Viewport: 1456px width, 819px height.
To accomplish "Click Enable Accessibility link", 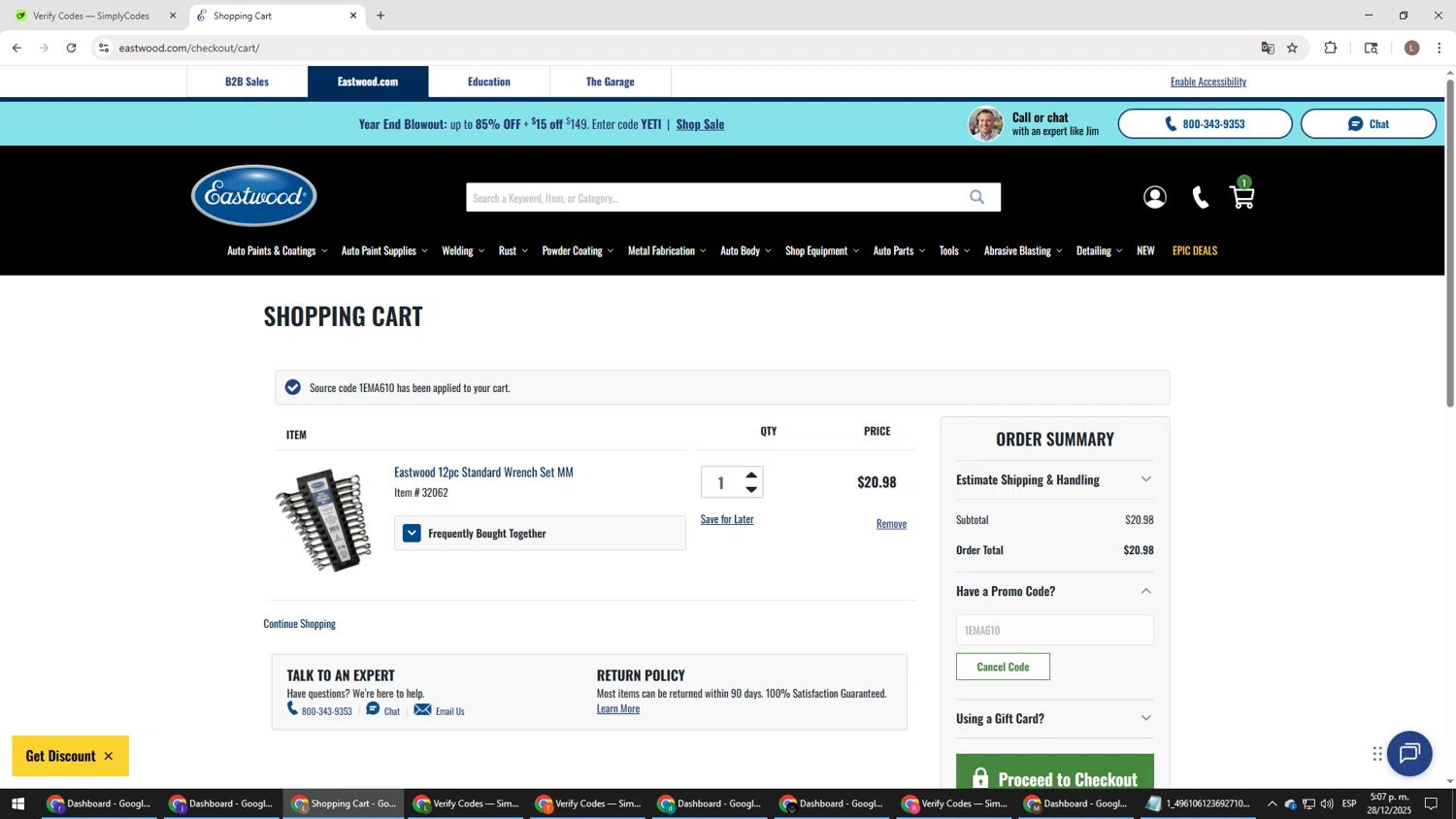I will pyautogui.click(x=1208, y=82).
